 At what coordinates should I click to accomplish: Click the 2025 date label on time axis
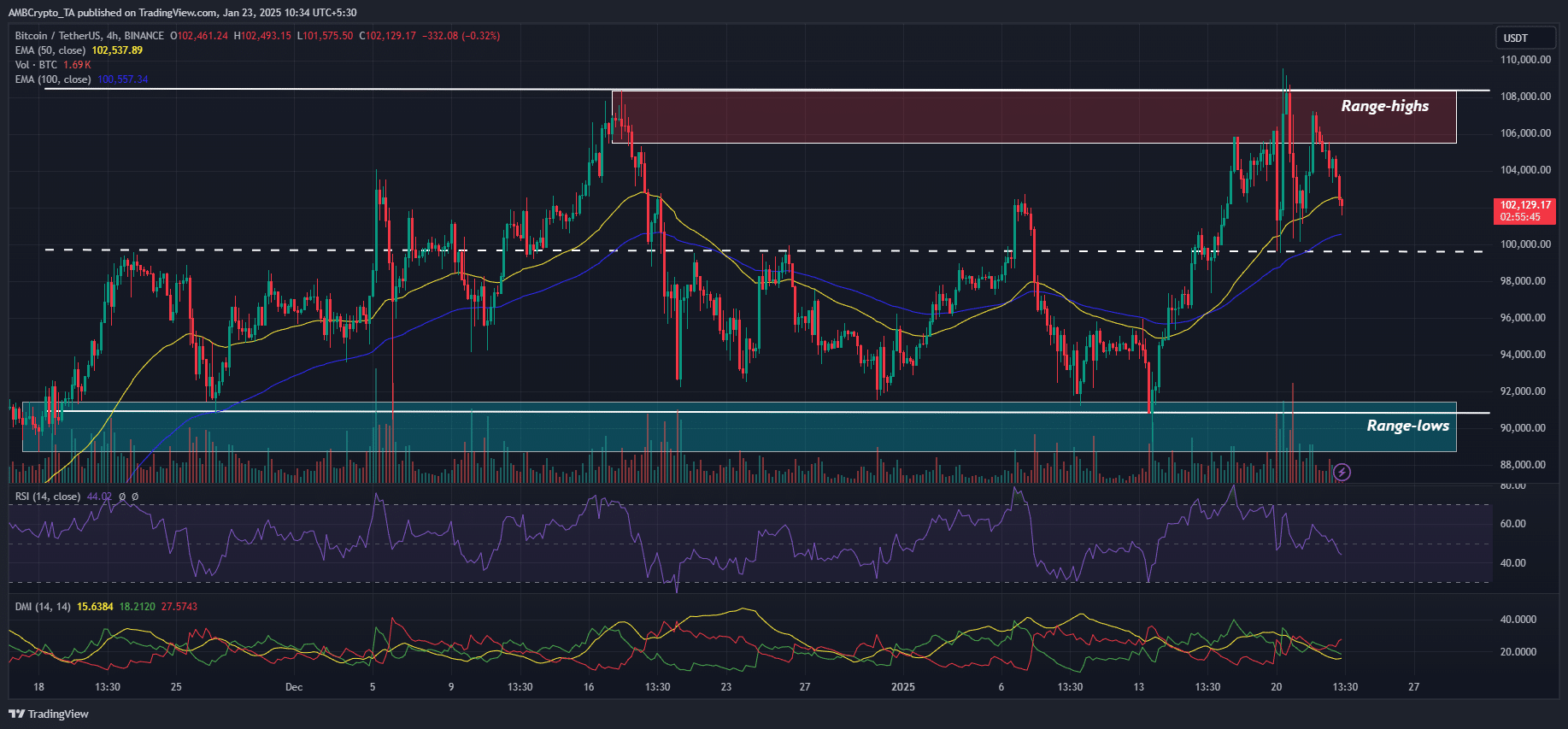[902, 687]
